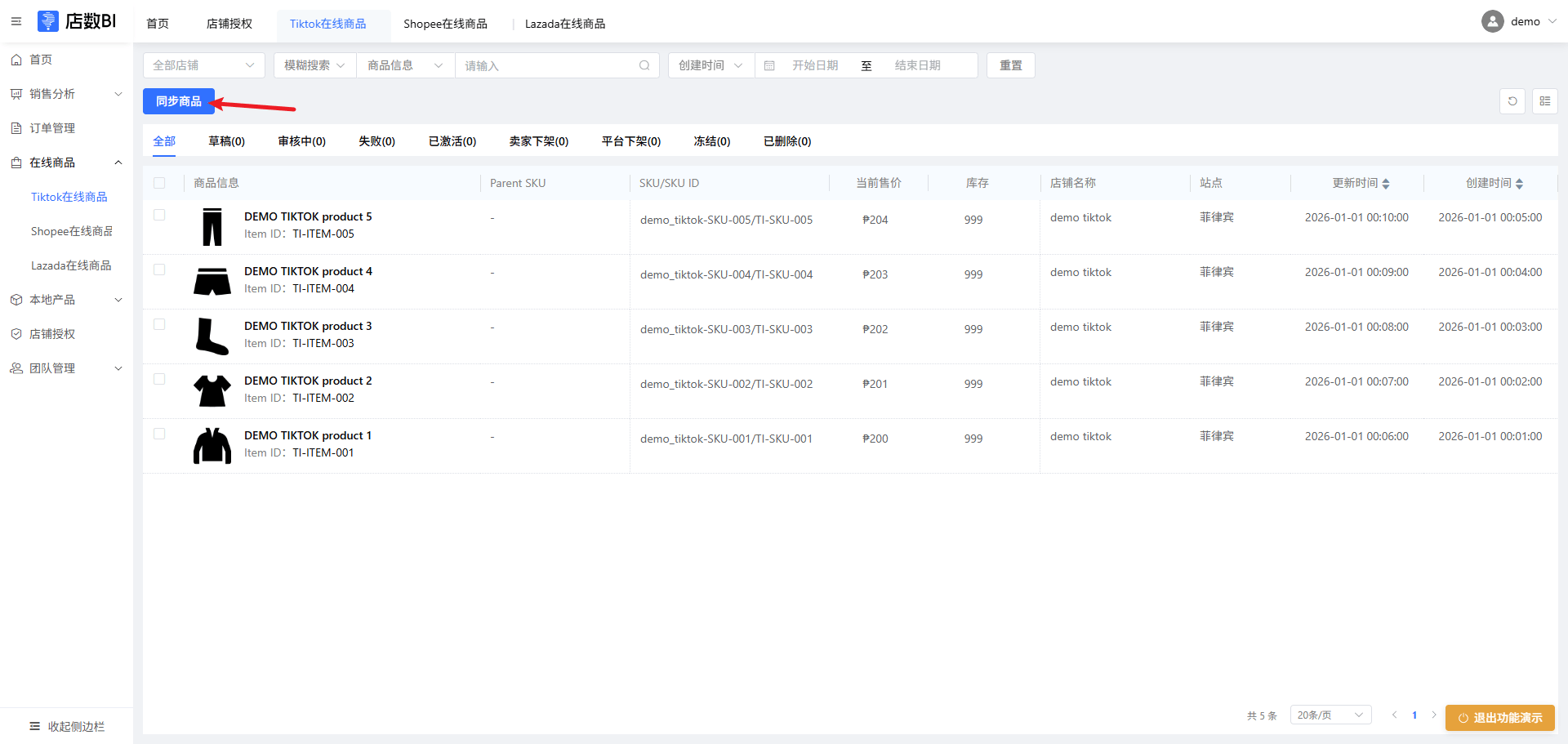Select the DEMO TIKTOK product 3 checkbox
This screenshot has width=1568, height=744.
tap(159, 324)
